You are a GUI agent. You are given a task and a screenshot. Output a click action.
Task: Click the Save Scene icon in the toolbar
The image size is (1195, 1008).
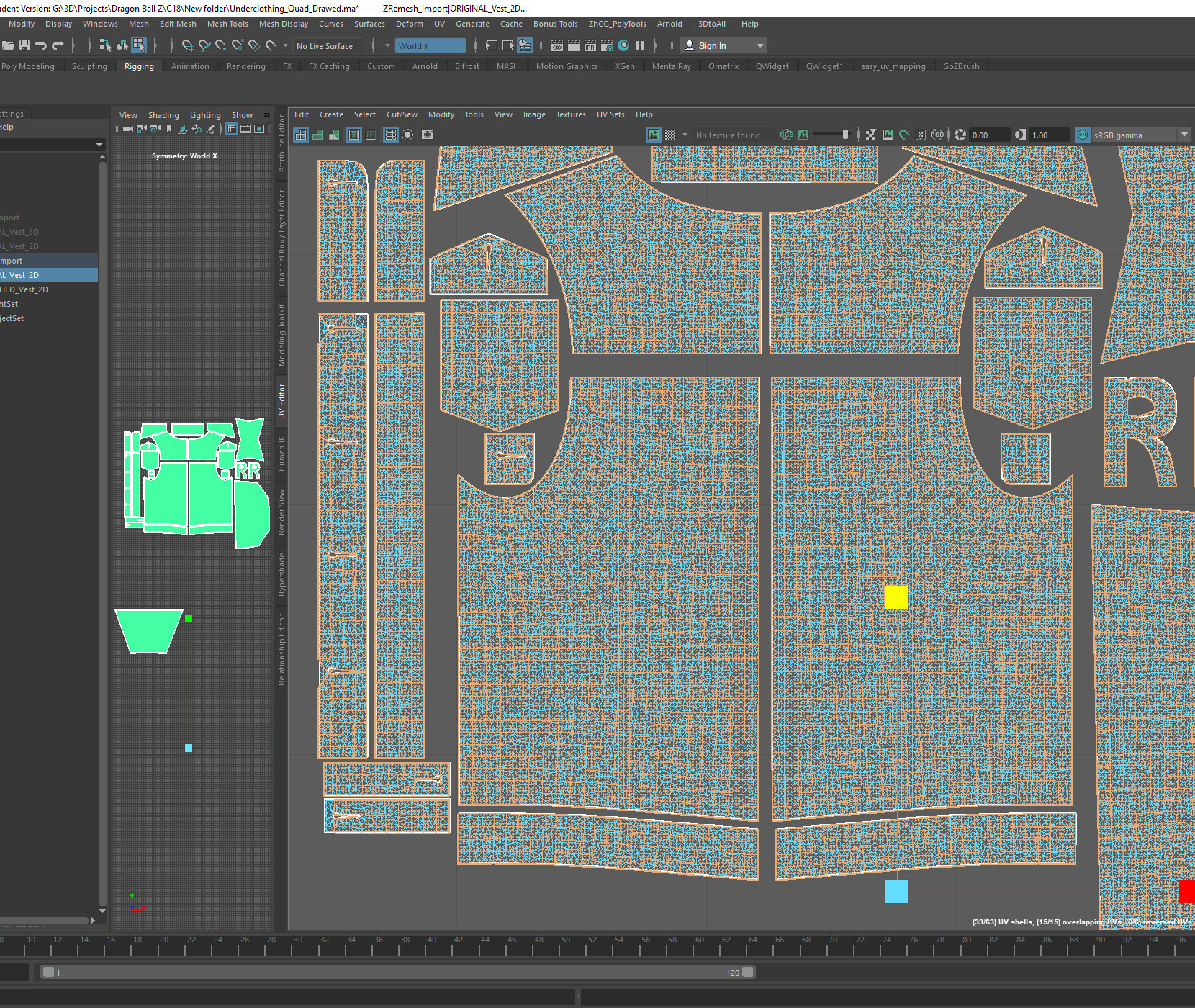pos(24,45)
